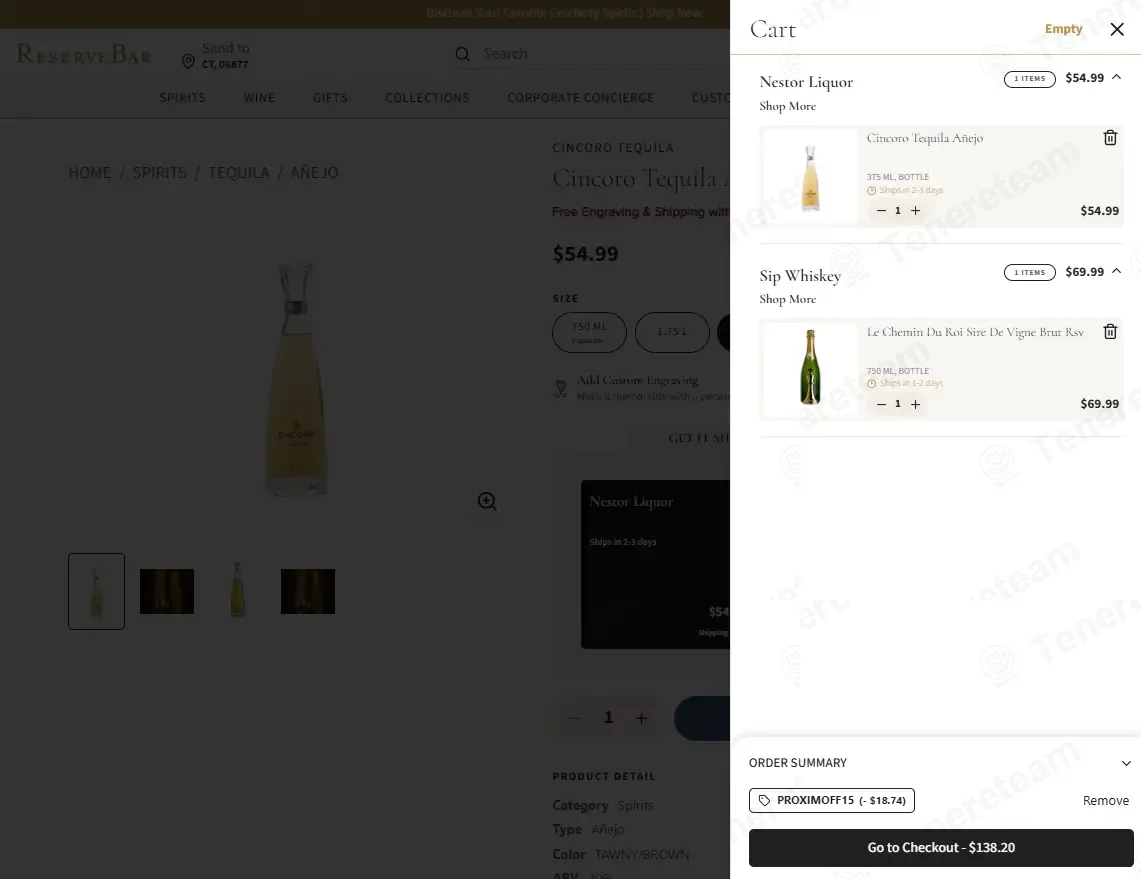Click the search magnifier icon
This screenshot has width=1141, height=879.
click(x=462, y=54)
